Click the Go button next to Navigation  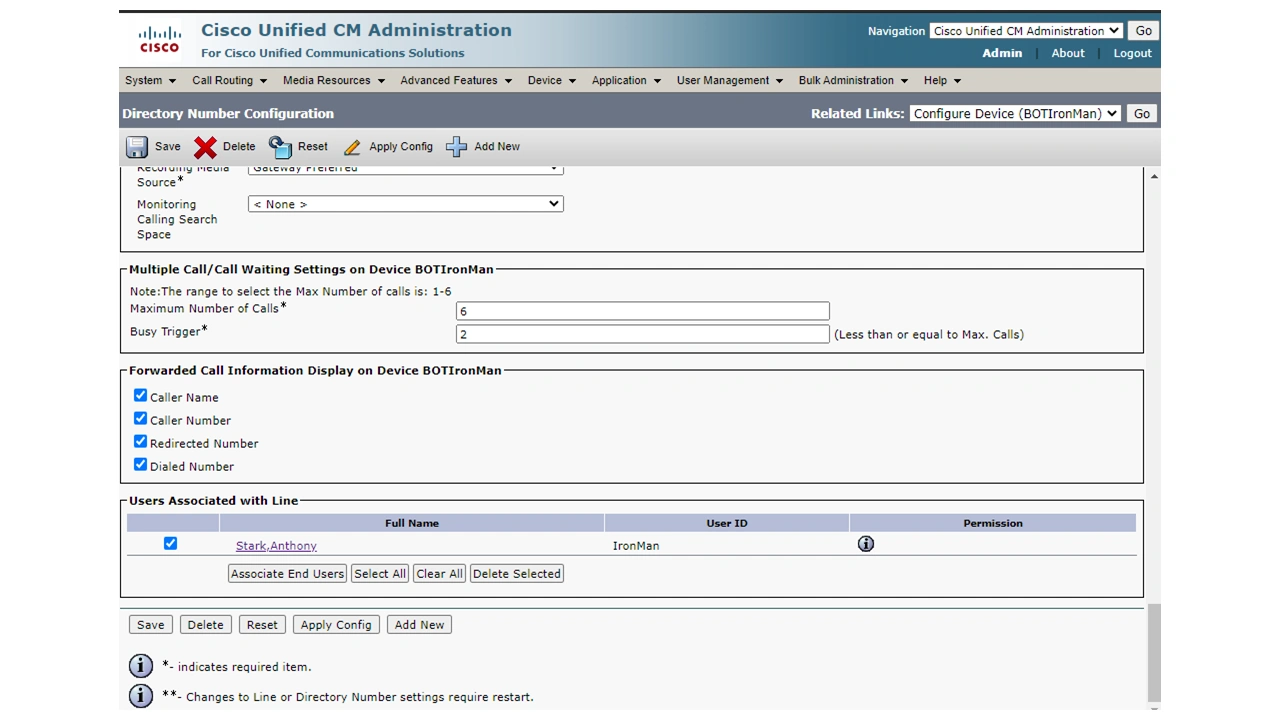pos(1143,31)
